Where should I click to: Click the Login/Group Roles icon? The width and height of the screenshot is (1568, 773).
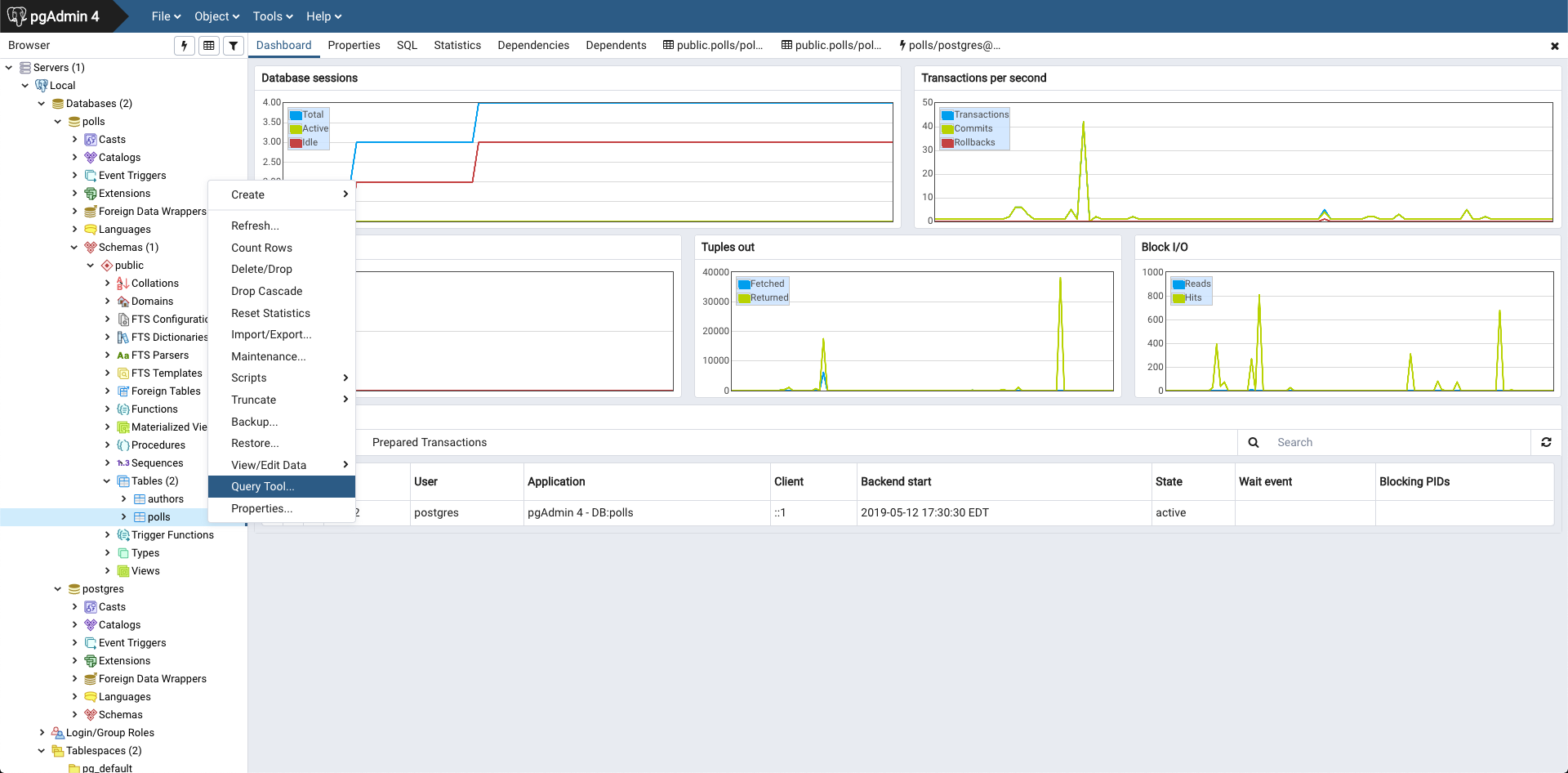[58, 733]
